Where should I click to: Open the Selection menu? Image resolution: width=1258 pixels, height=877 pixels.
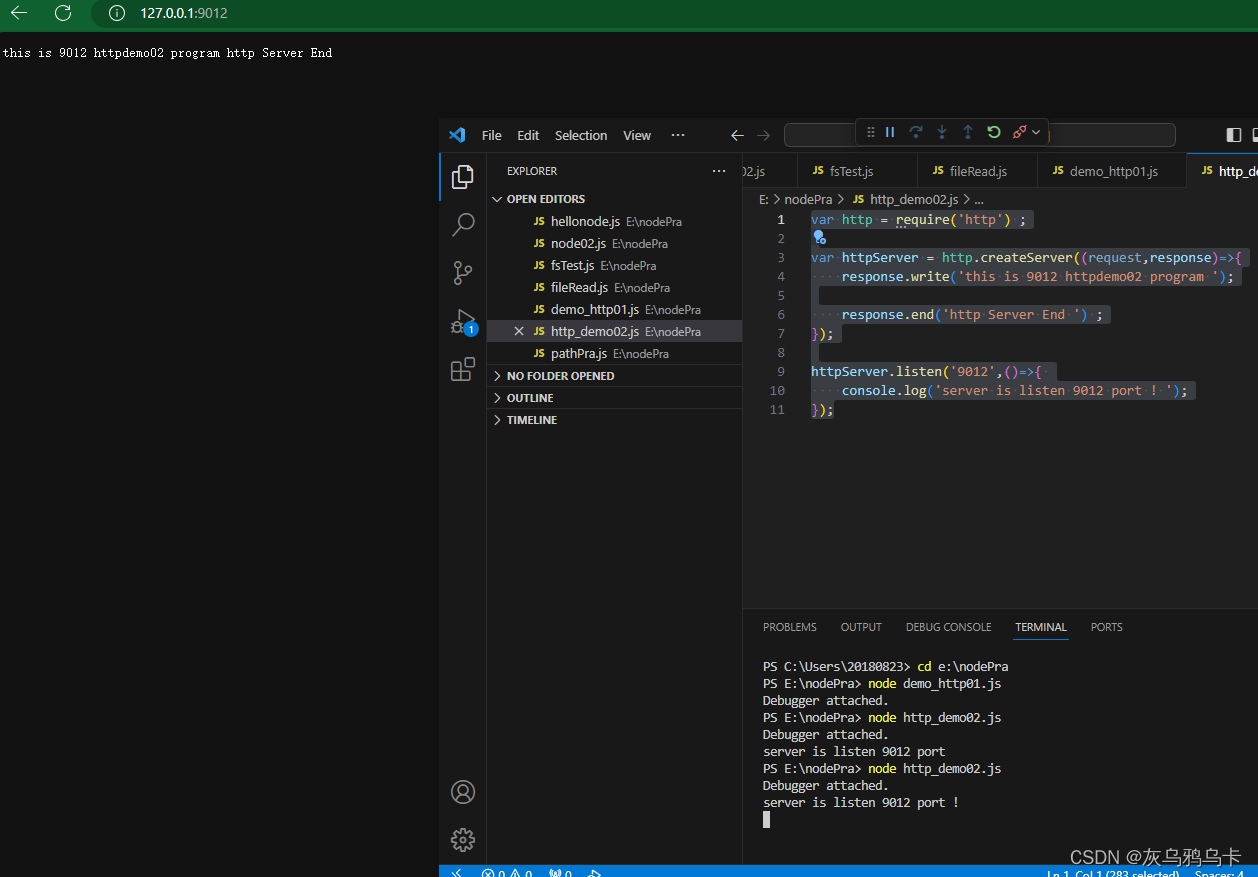point(581,135)
